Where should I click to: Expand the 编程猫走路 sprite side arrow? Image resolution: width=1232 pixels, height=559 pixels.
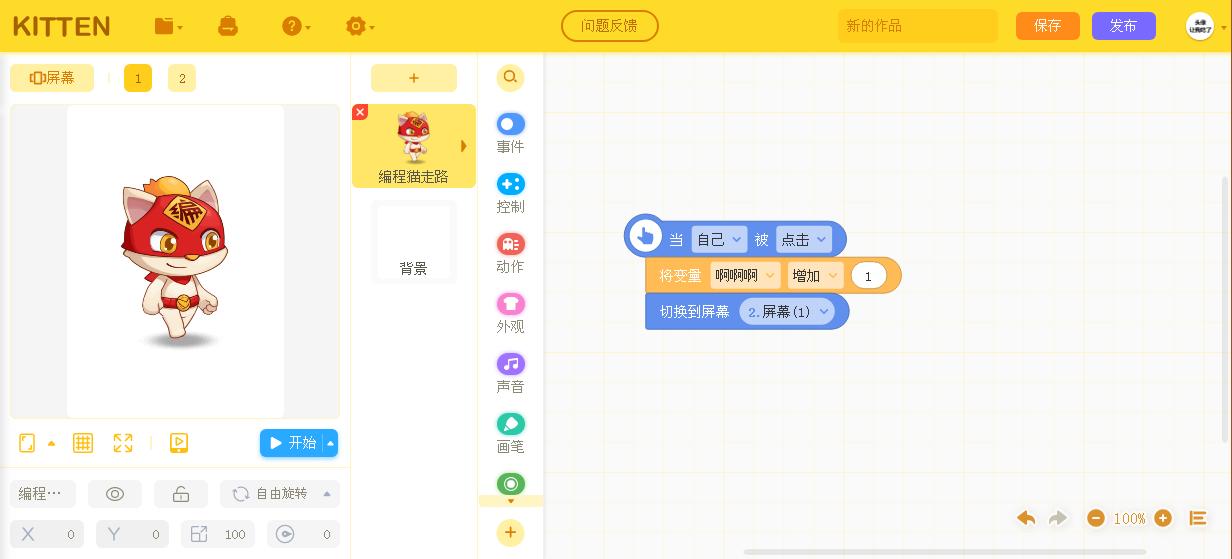[463, 146]
